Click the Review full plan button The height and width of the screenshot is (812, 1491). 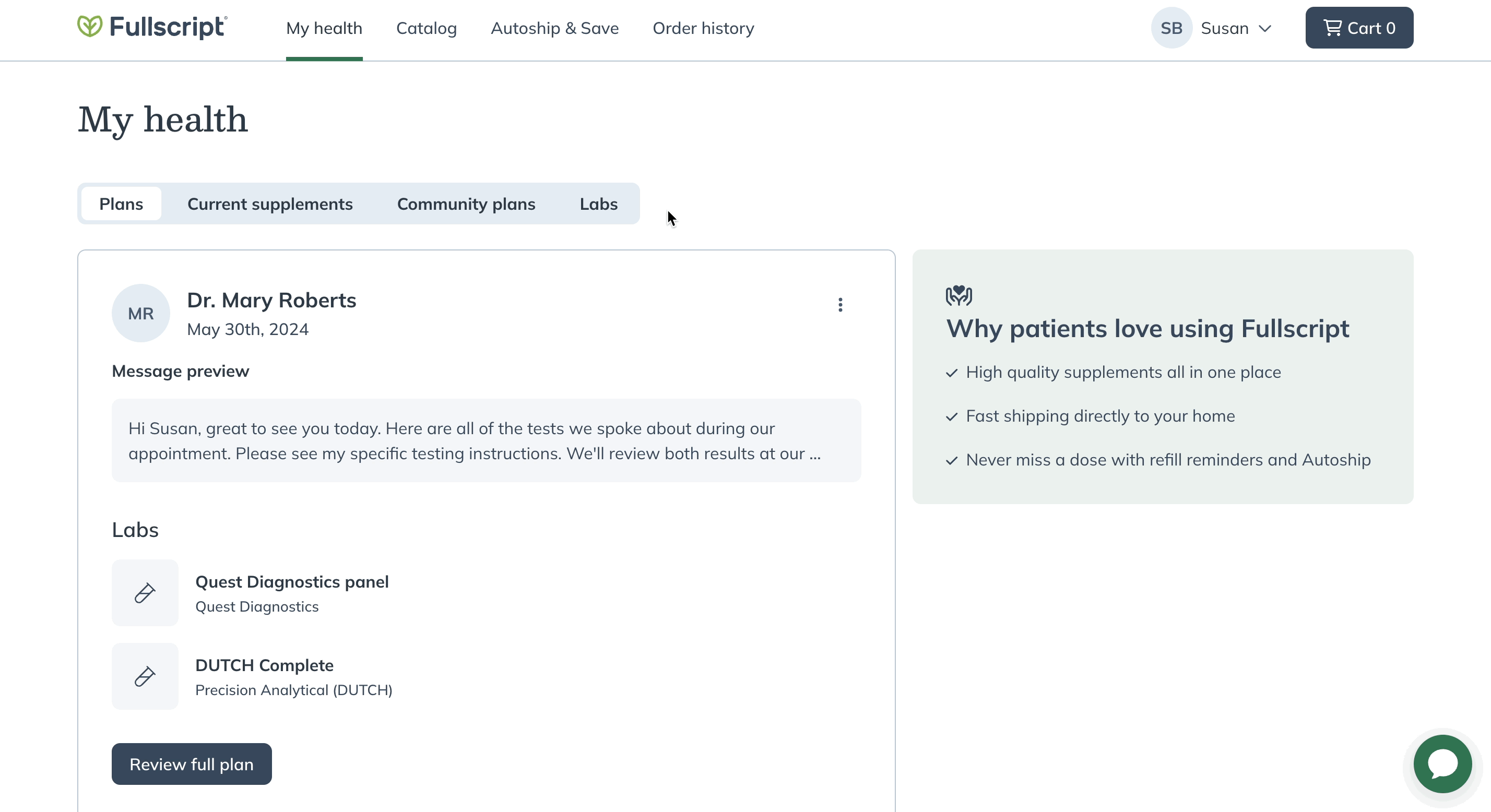pos(191,764)
